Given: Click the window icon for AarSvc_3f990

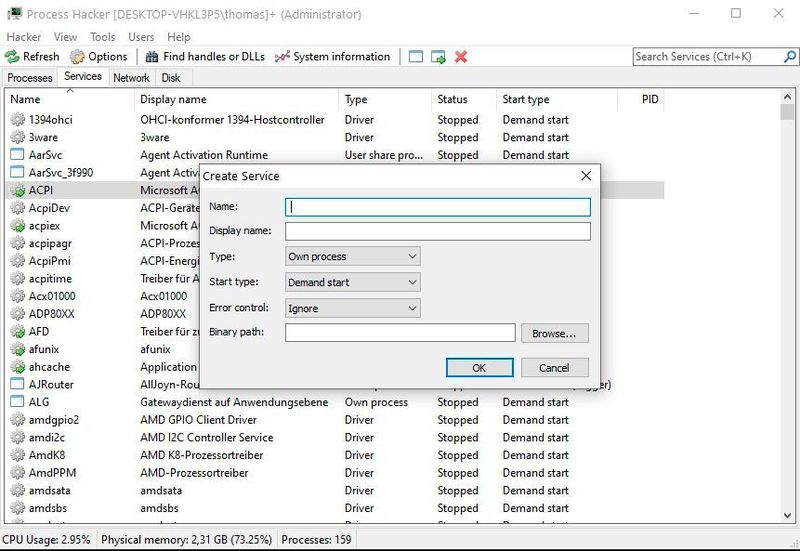Looking at the screenshot, I should tap(17, 172).
